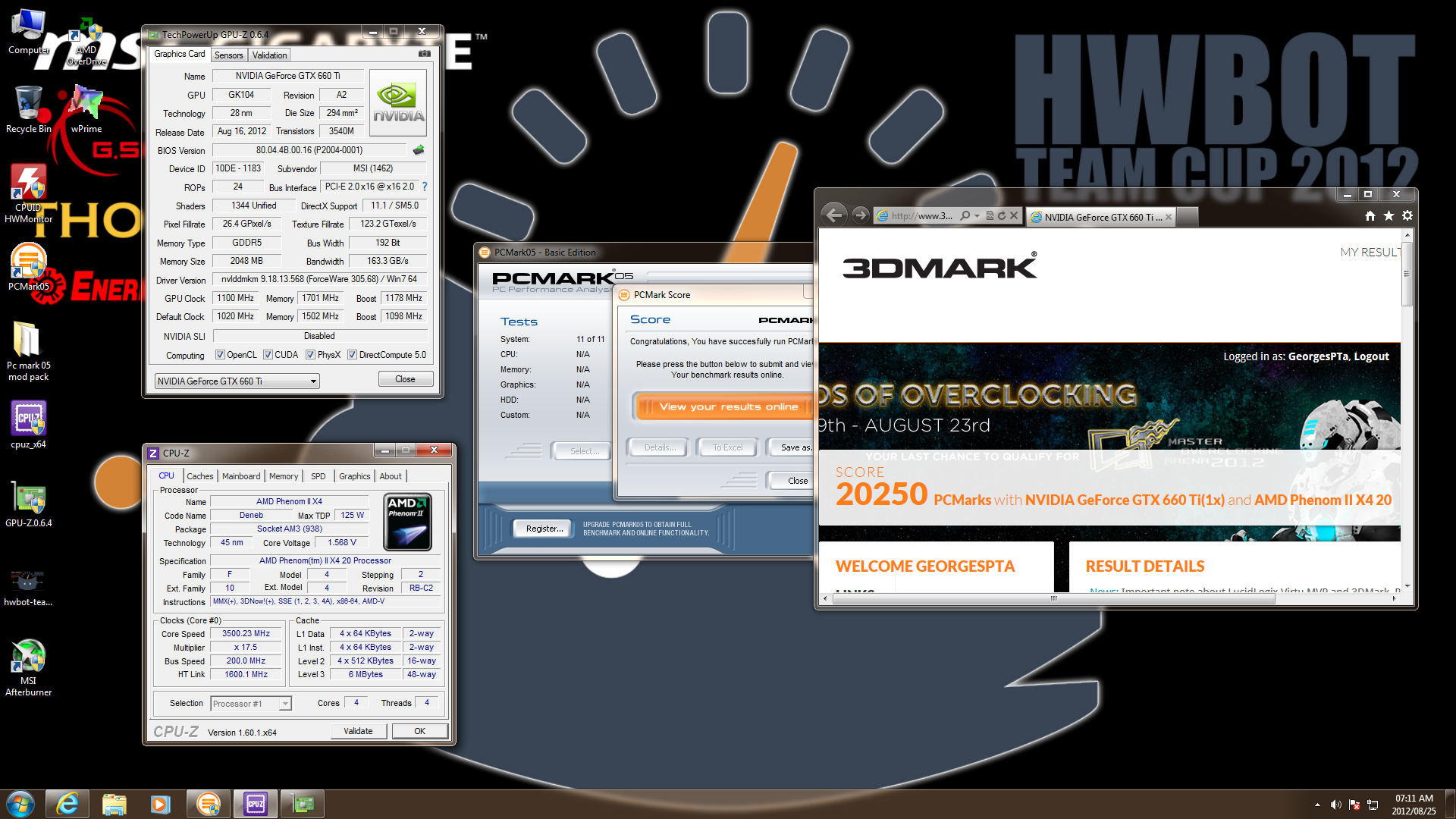Click Close button in GPU-Z
The height and width of the screenshot is (819, 1456).
pos(405,379)
